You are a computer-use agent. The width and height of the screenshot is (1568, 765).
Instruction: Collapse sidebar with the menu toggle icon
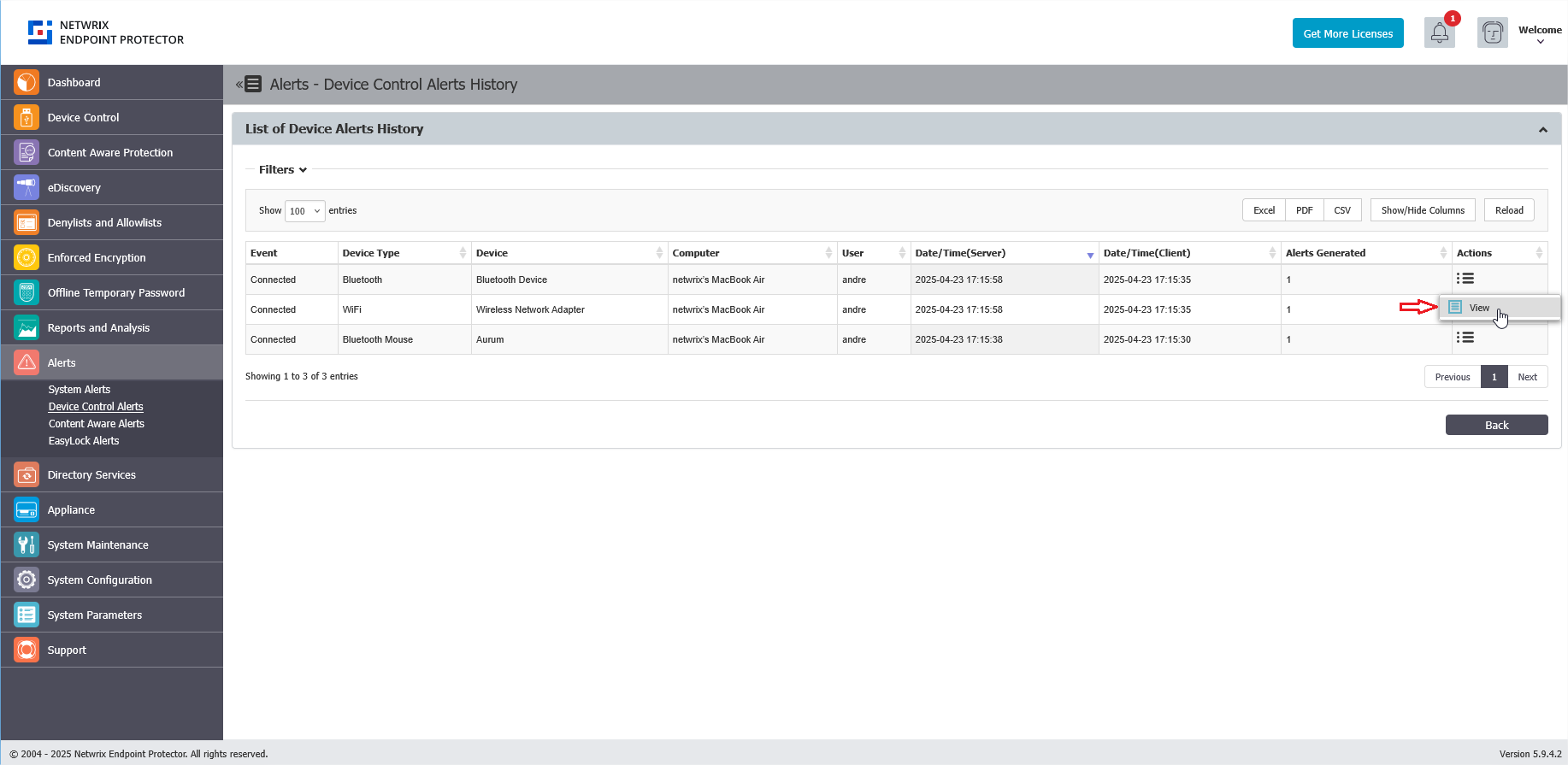[249, 84]
